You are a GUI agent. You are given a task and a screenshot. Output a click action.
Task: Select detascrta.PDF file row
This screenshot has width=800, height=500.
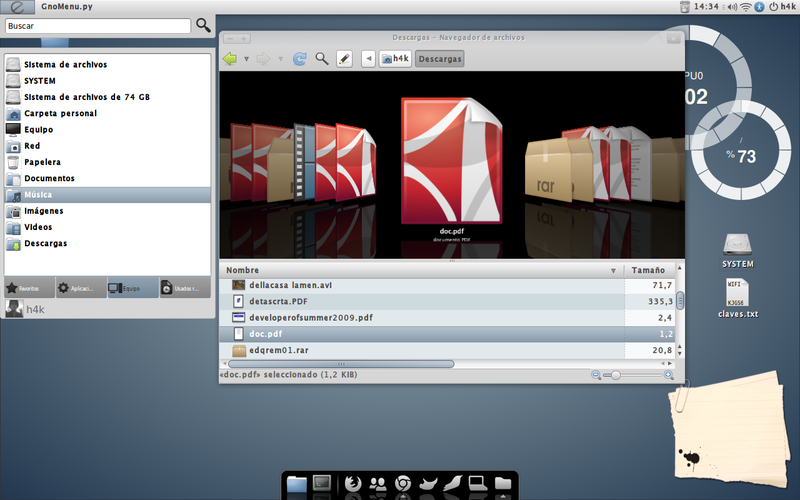(447, 302)
